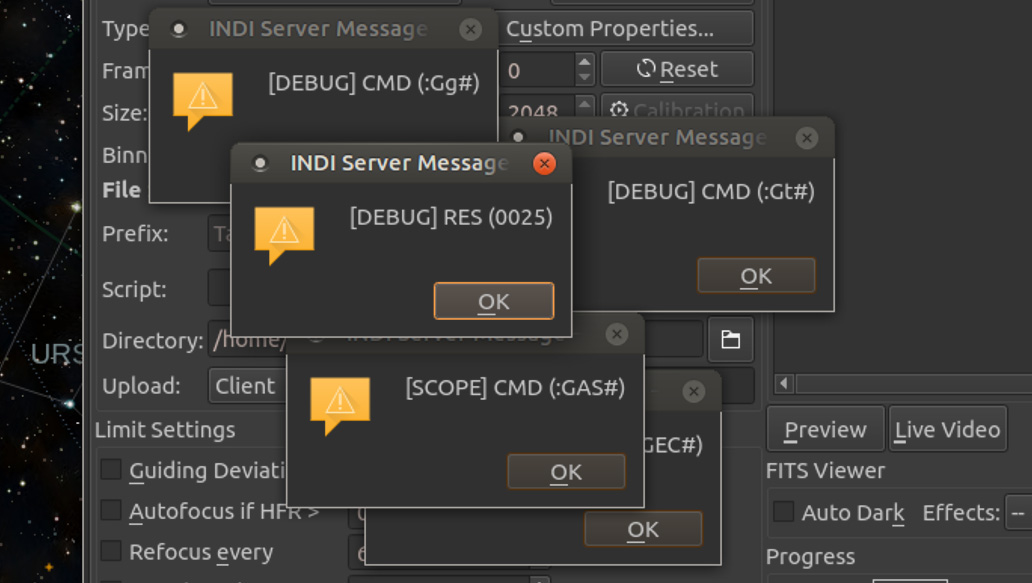This screenshot has width=1032, height=583.
Task: Close the CMD (:Gg#) message dialog
Action: pyautogui.click(x=470, y=29)
